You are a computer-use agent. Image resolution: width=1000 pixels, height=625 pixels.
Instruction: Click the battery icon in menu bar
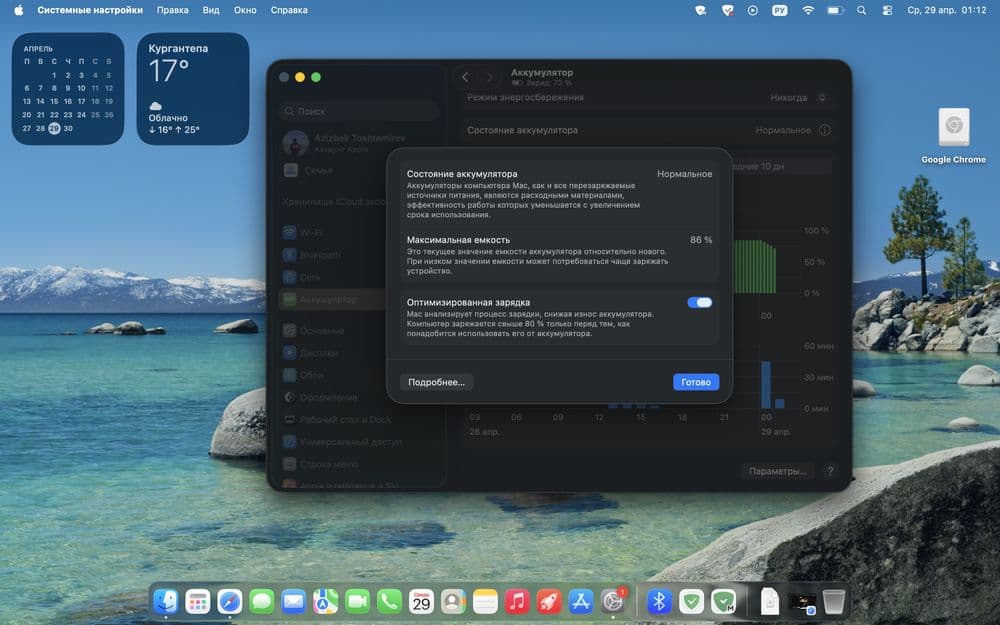coord(835,10)
